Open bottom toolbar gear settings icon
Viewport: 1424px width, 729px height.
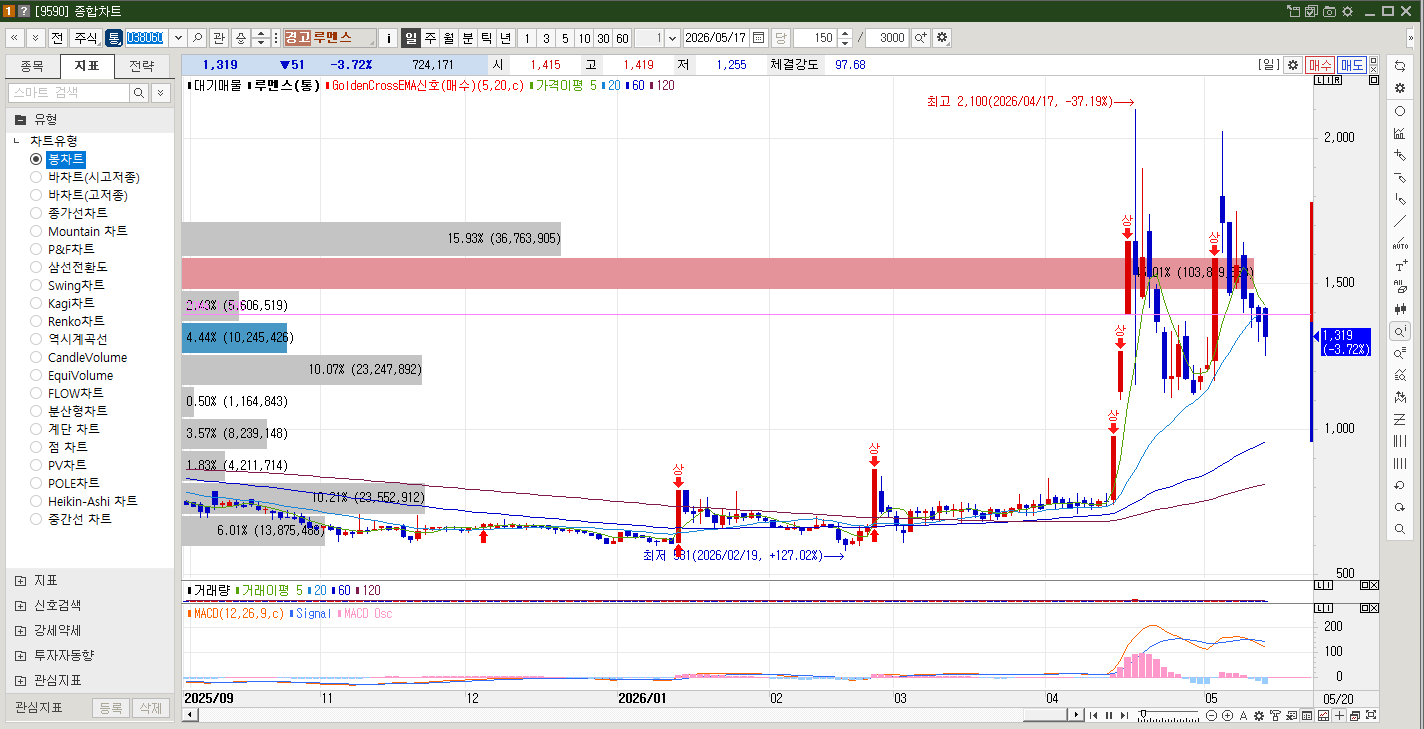1259,715
